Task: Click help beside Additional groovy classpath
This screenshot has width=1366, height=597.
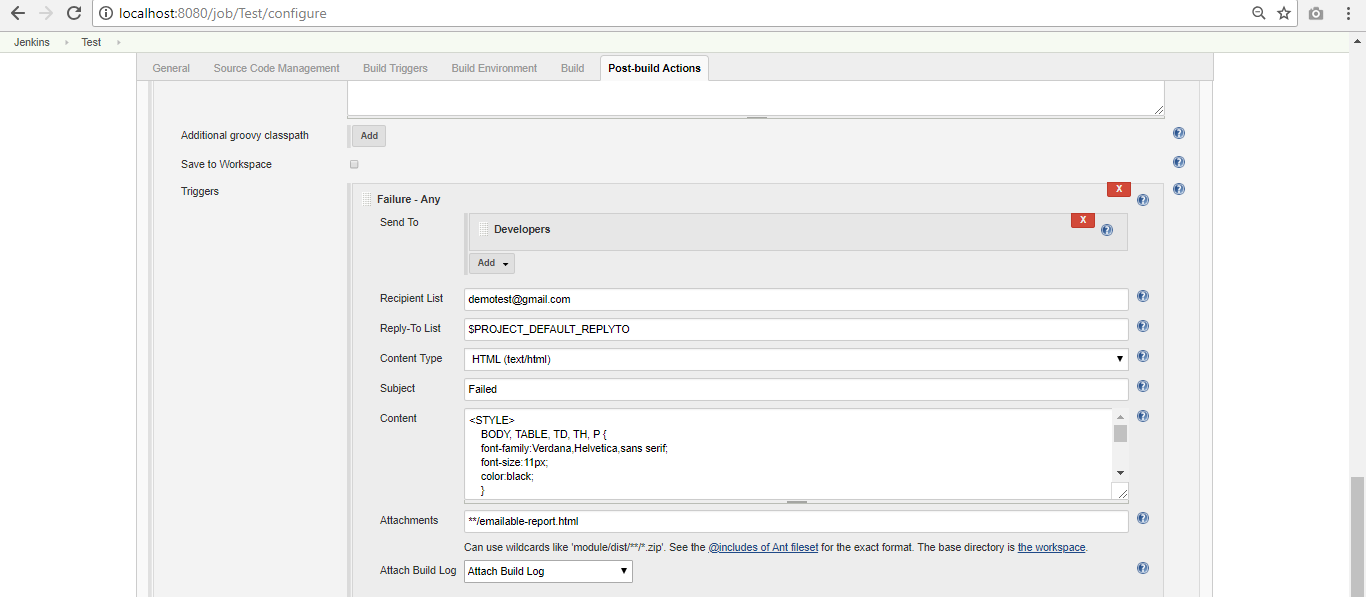Action: (x=1178, y=132)
